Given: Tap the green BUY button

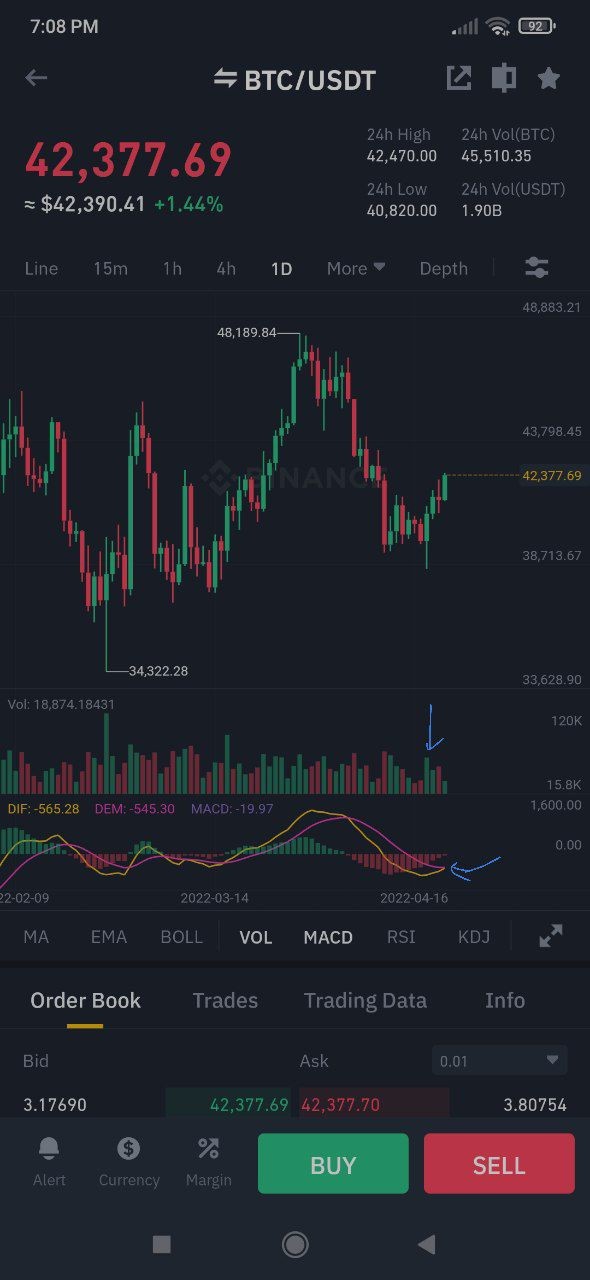Looking at the screenshot, I should 333,1164.
